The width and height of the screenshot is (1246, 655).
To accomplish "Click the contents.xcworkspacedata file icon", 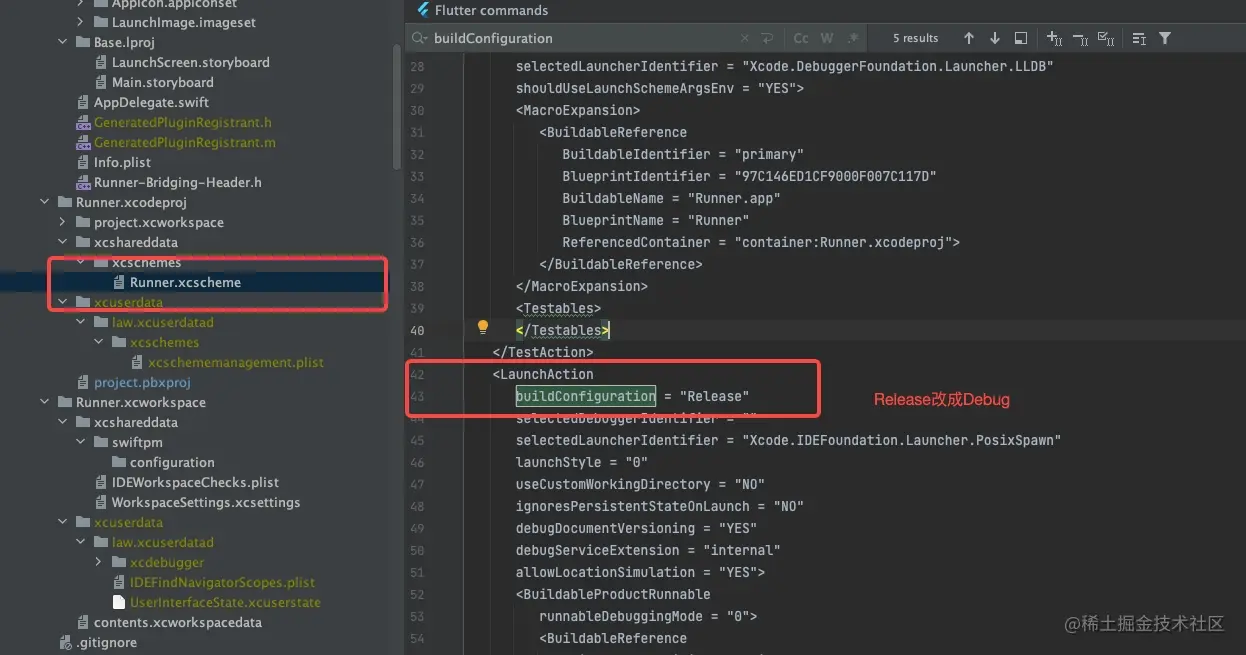I will 84,622.
